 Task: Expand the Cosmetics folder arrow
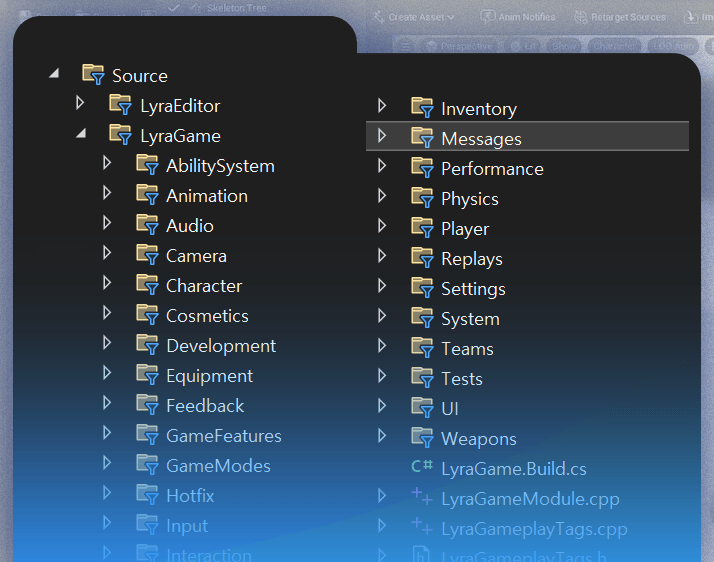[x=107, y=313]
